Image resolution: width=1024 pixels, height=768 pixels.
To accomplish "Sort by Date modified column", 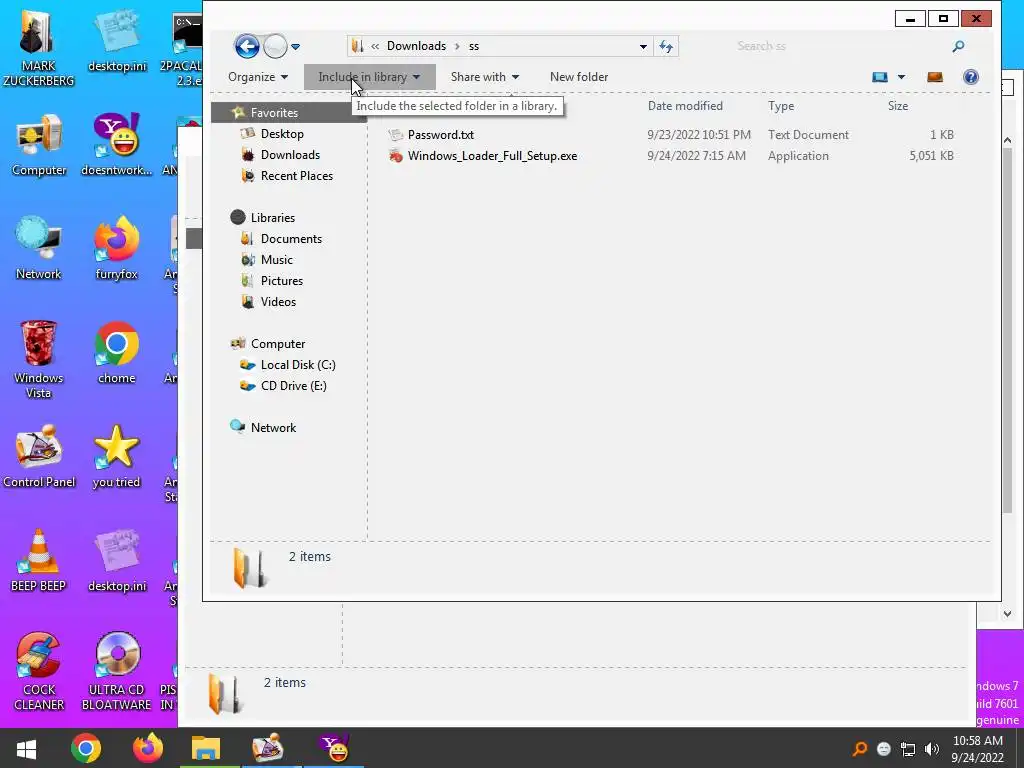I will point(685,106).
